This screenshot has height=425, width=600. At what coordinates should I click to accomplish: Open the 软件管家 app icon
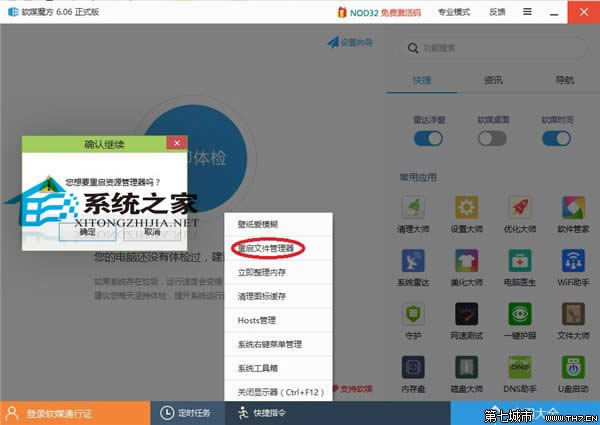(571, 207)
